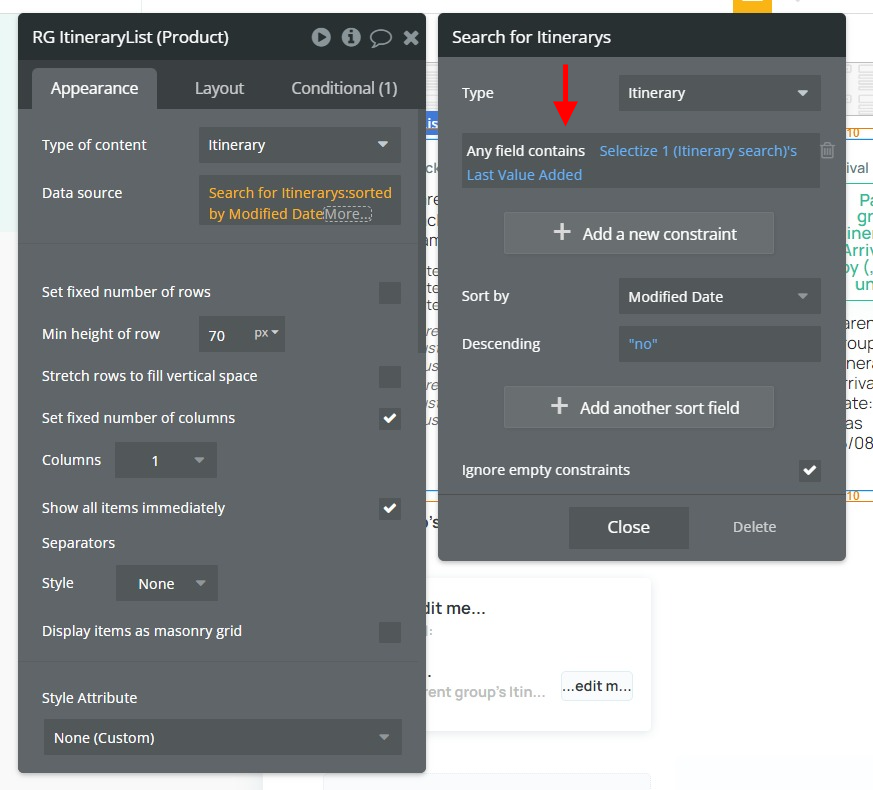The image size is (873, 790).
Task: Toggle Stretch rows to fill vertical space
Action: tap(390, 376)
